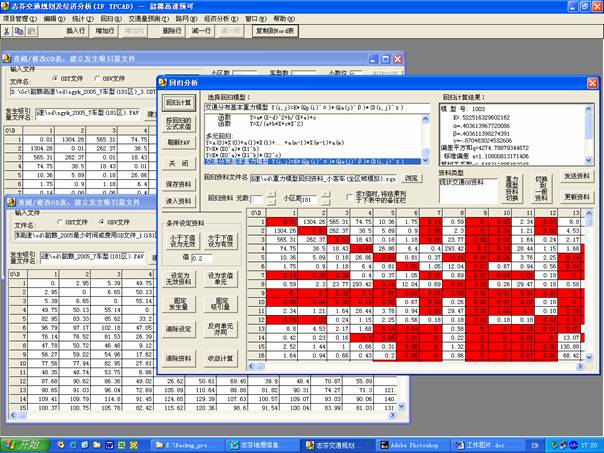Click the regression data file name field
Viewport: 604px width, 453px height.
tap(323, 178)
